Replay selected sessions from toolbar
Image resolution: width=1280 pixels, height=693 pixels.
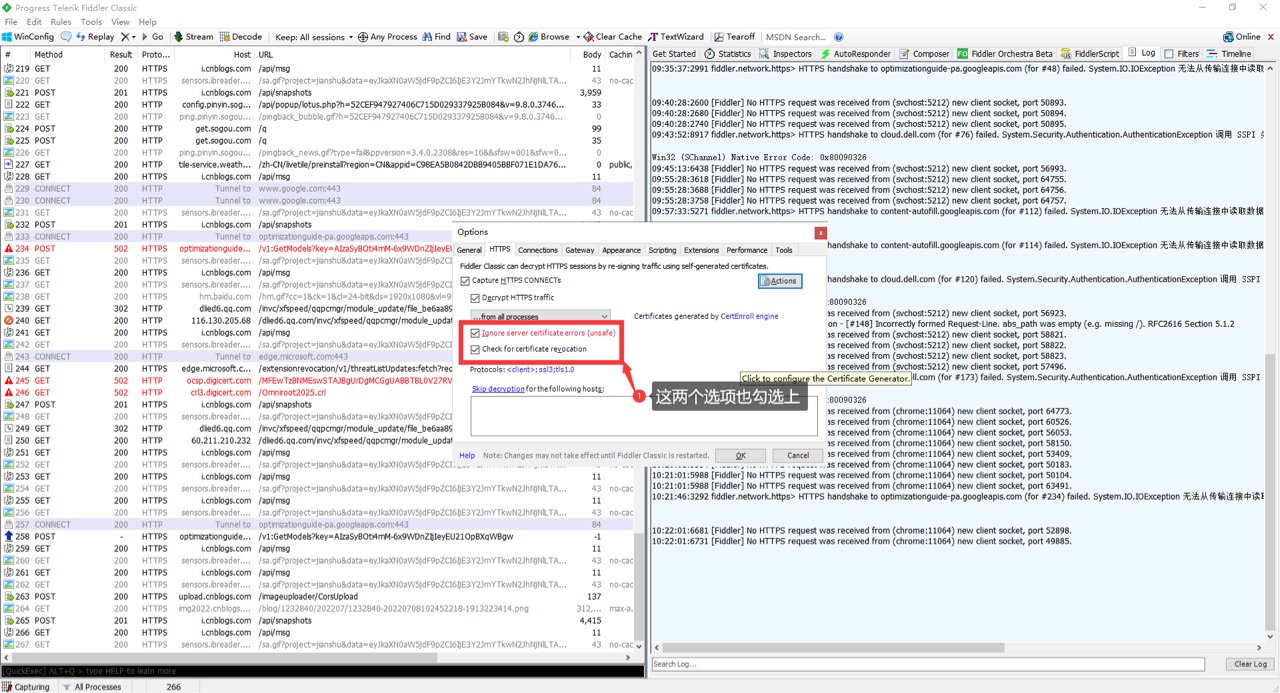pos(94,37)
